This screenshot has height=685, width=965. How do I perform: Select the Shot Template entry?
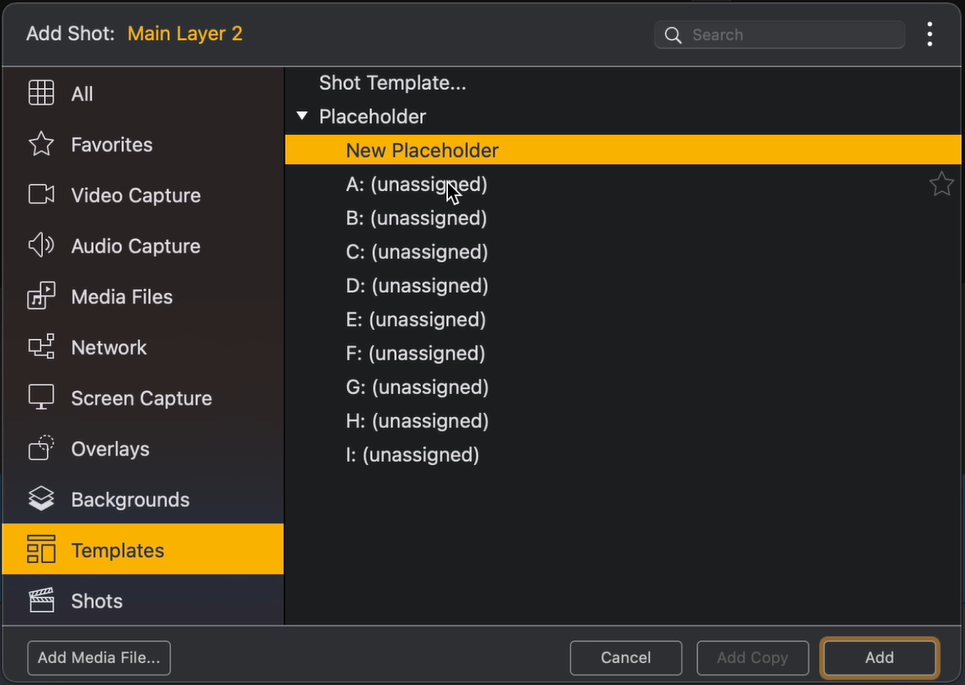392,83
